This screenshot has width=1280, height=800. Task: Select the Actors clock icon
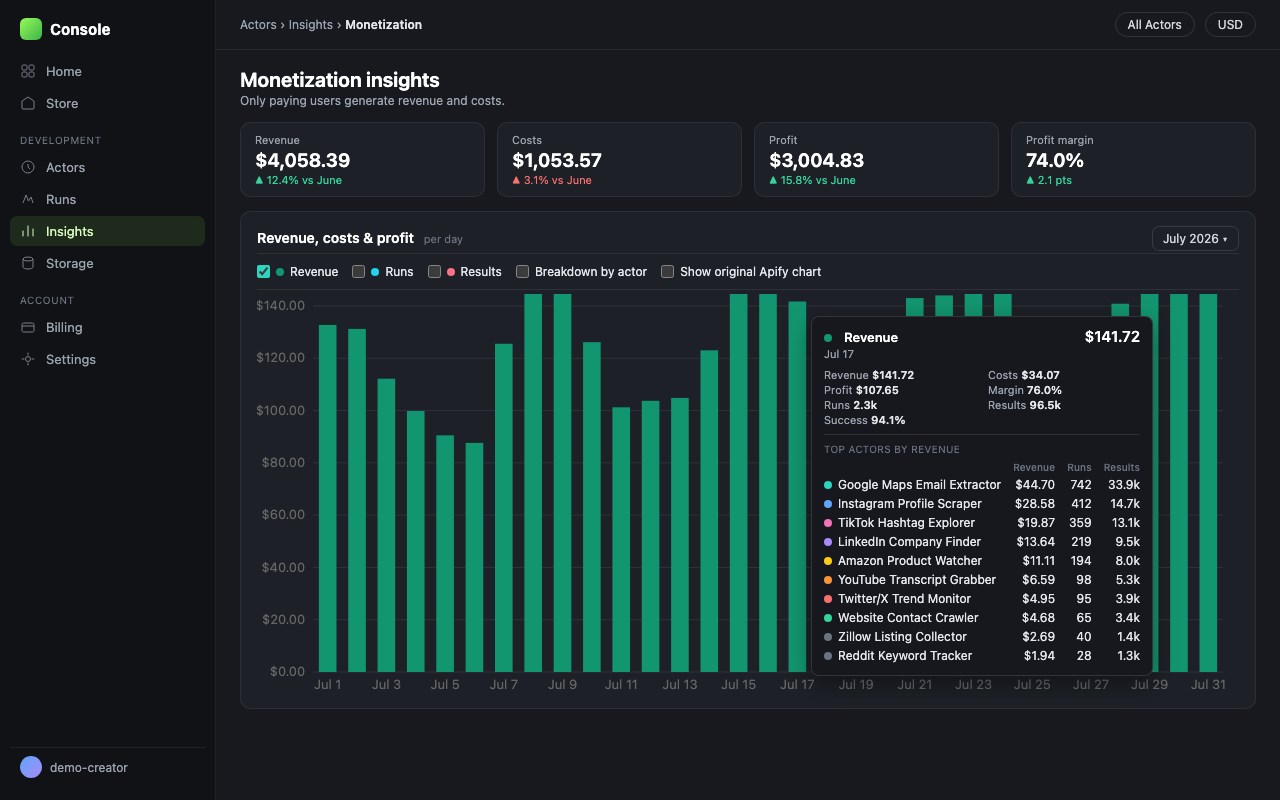click(28, 167)
